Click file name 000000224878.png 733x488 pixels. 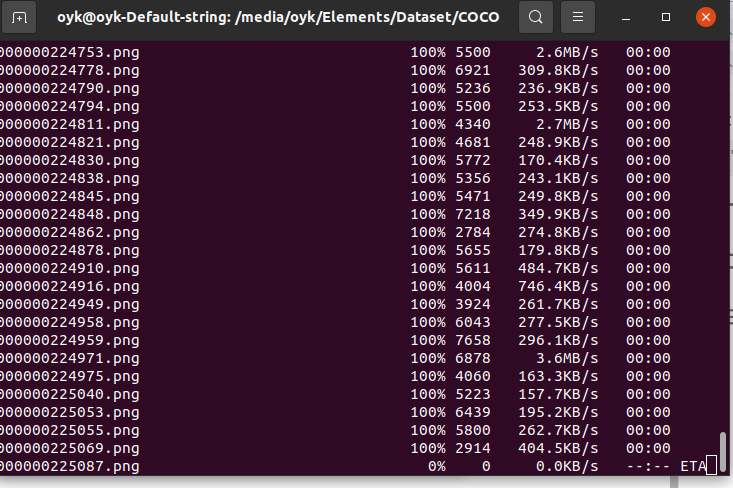pos(70,251)
